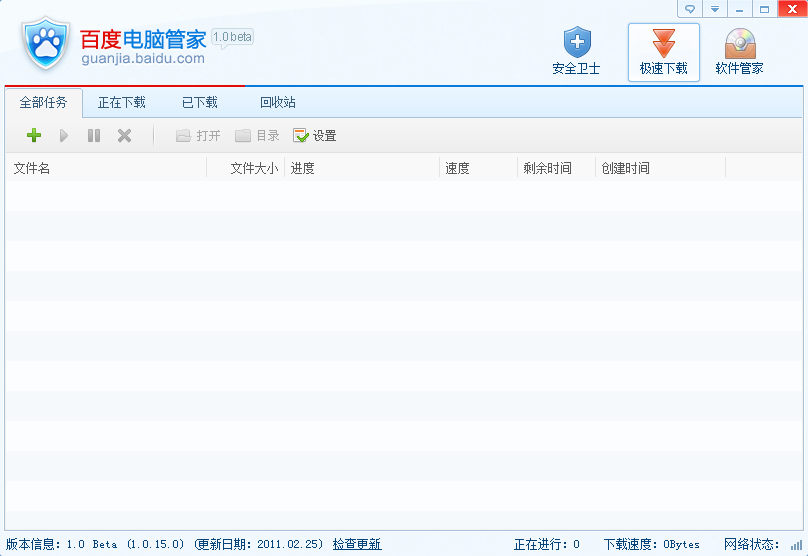
Task: Switch to the 已下载 tab
Action: click(199, 102)
